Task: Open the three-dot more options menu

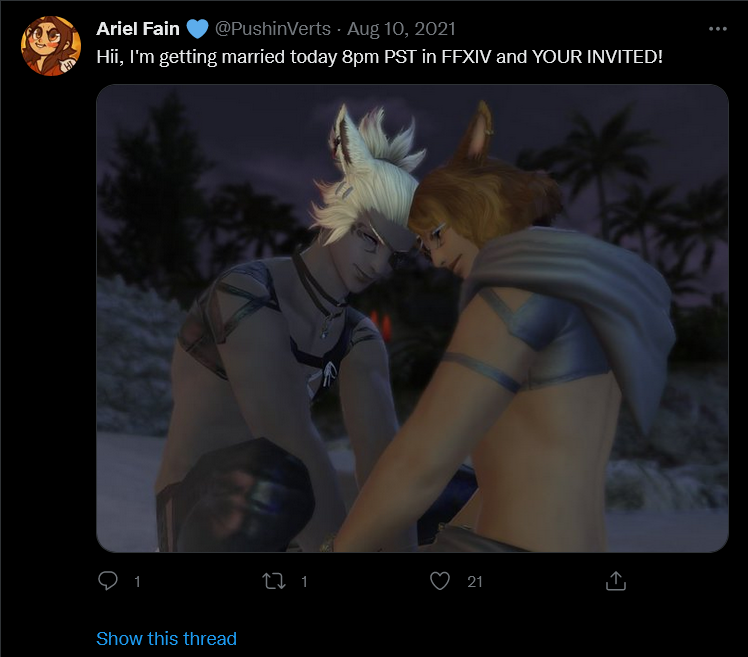Action: [717, 29]
